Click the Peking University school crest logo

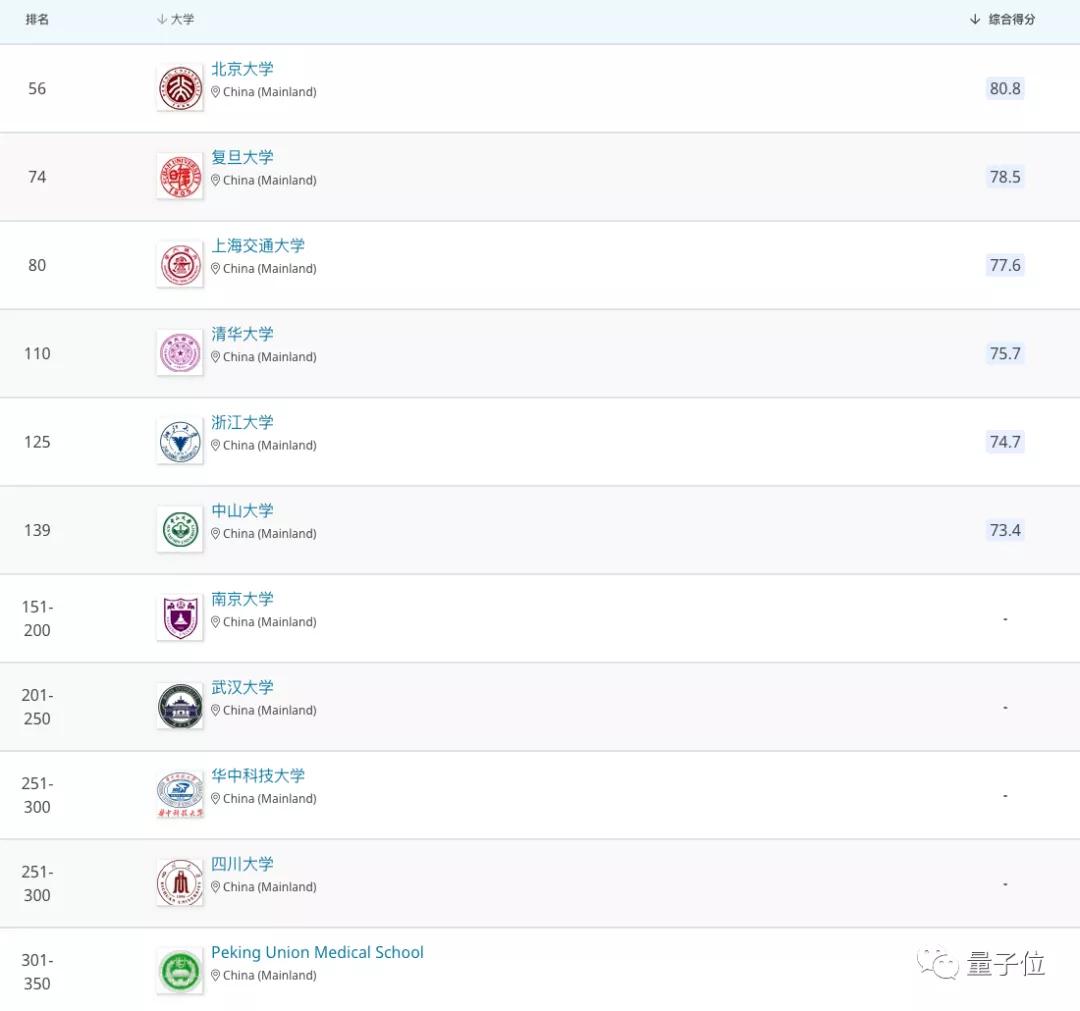[179, 87]
